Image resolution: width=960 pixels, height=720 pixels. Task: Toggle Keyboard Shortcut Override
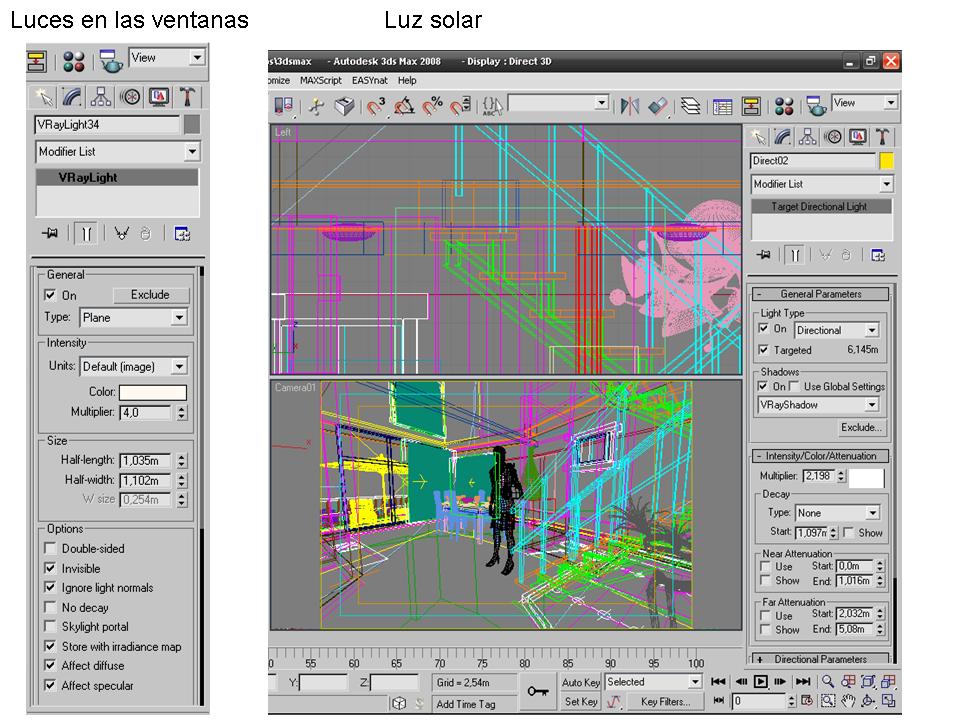pos(345,107)
